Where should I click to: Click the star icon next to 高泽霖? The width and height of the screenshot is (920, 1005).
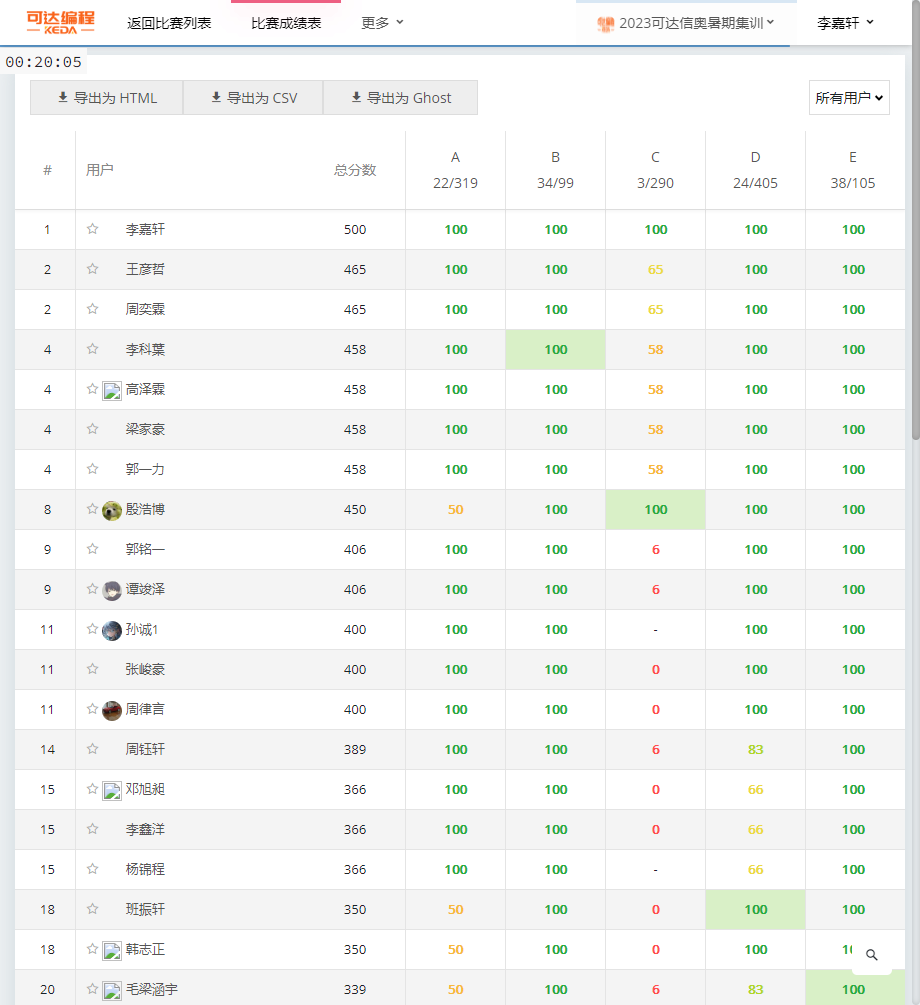pyautogui.click(x=92, y=388)
